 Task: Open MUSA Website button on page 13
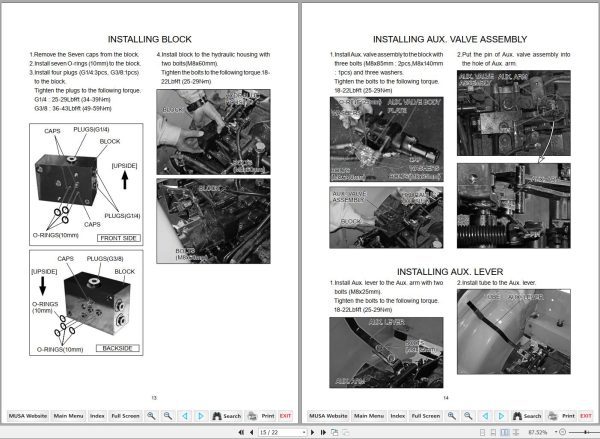tap(28, 416)
